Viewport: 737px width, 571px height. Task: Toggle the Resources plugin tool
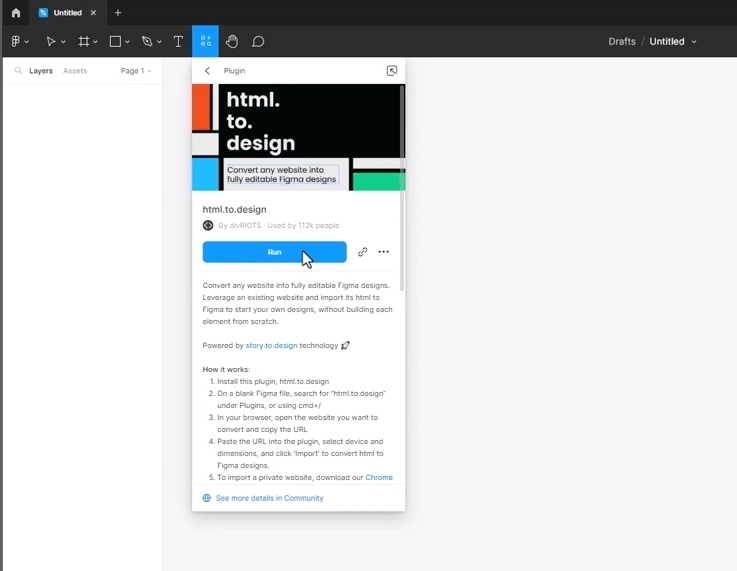205,41
